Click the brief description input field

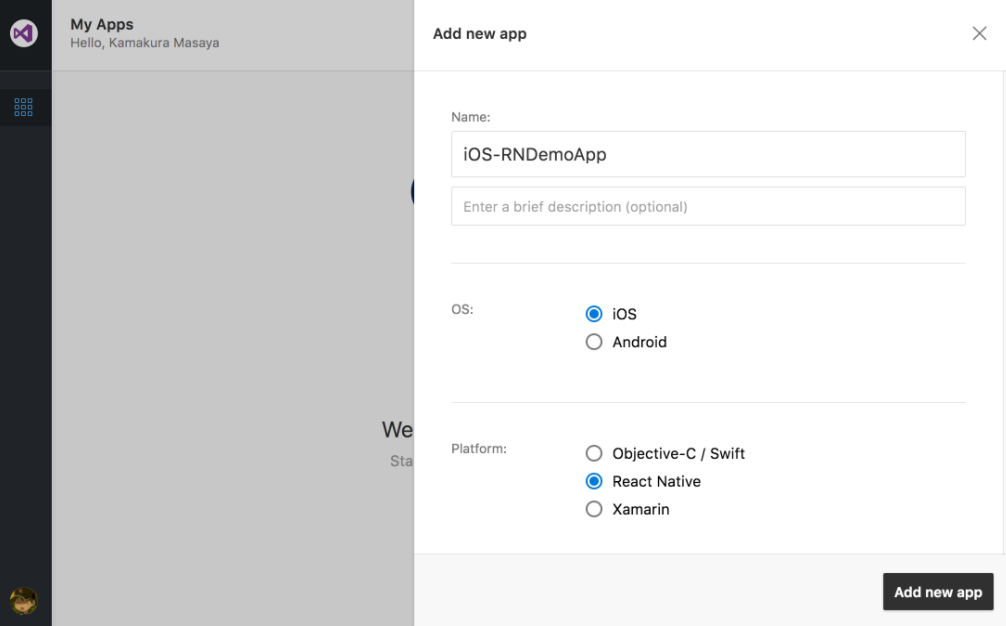point(708,207)
